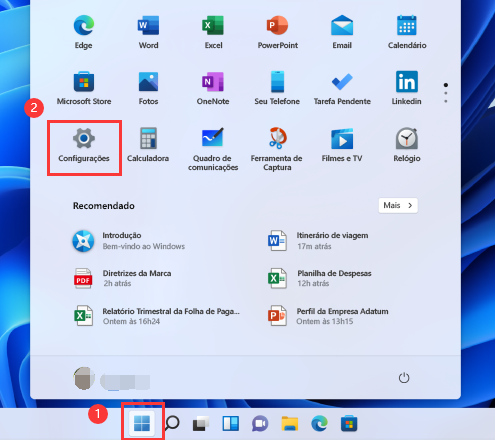Click the Mais button
The width and height of the screenshot is (495, 440).
pos(398,205)
